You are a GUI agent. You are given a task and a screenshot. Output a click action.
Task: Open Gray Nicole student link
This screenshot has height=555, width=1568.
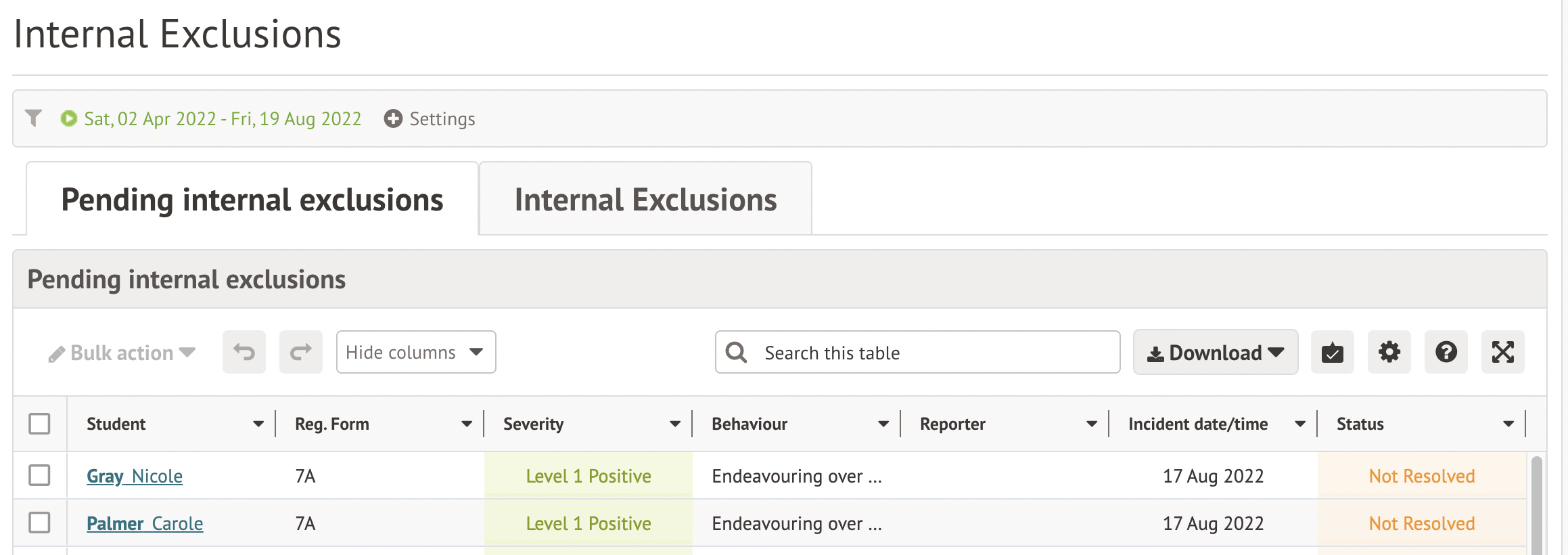135,476
